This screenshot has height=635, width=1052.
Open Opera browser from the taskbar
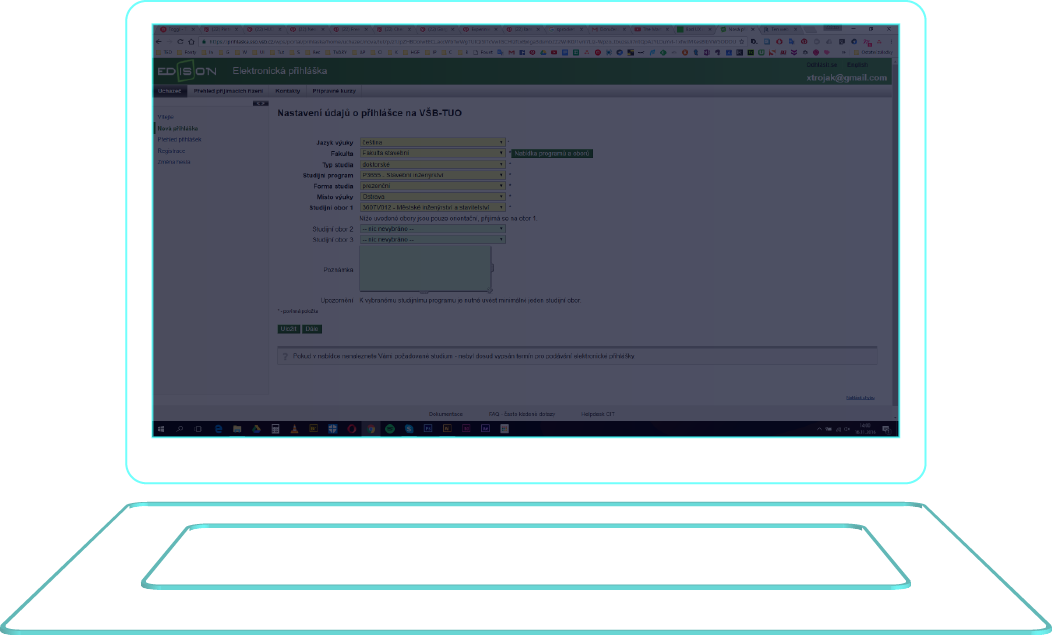(352, 429)
